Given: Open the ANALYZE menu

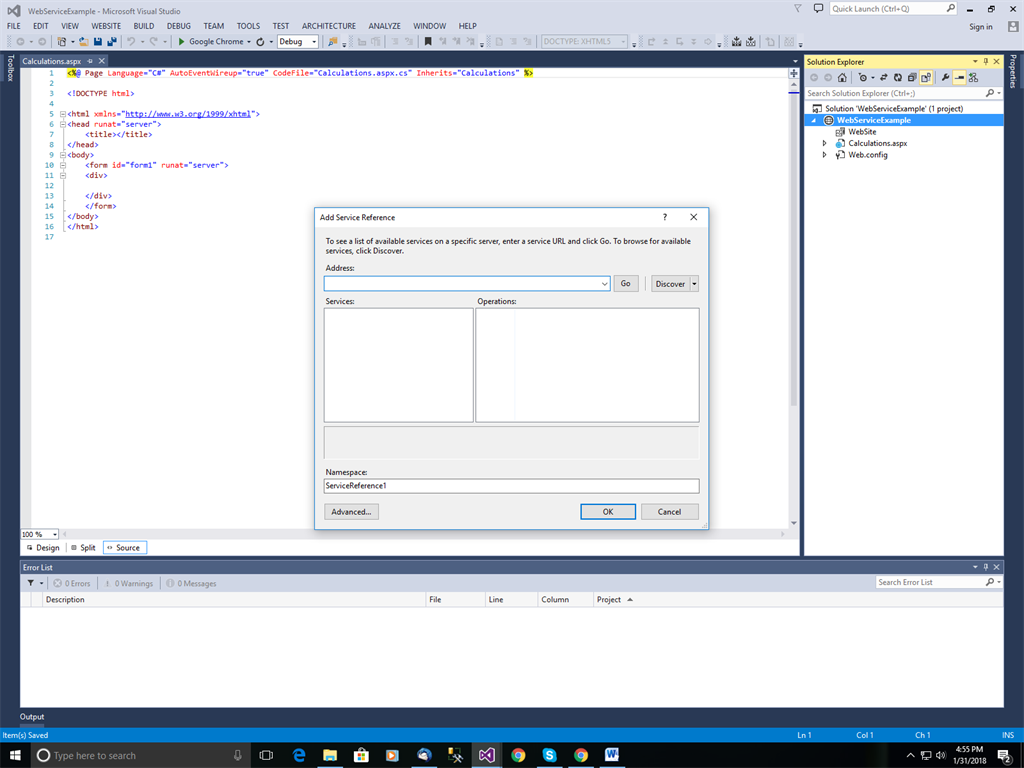Looking at the screenshot, I should tap(384, 26).
